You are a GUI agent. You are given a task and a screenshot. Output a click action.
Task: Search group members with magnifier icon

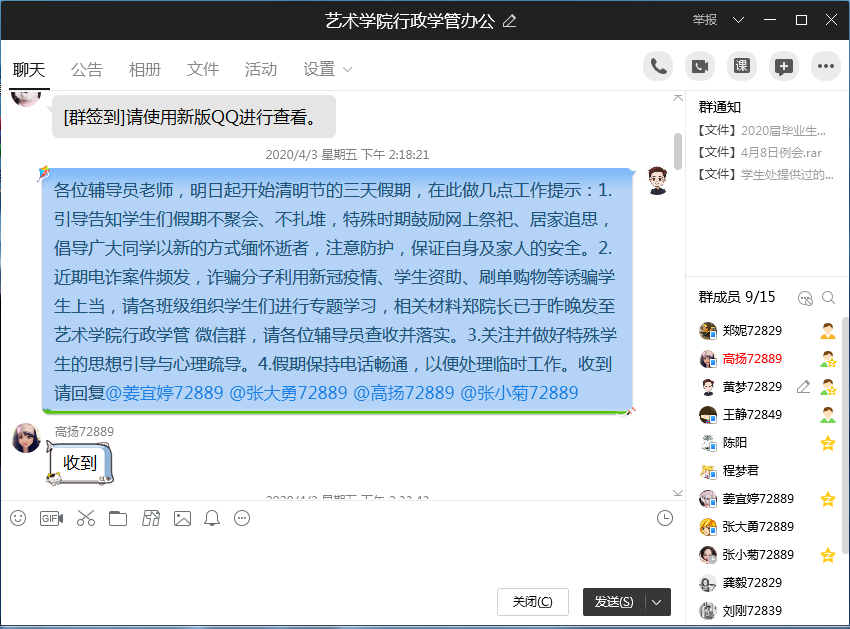pyautogui.click(x=828, y=297)
